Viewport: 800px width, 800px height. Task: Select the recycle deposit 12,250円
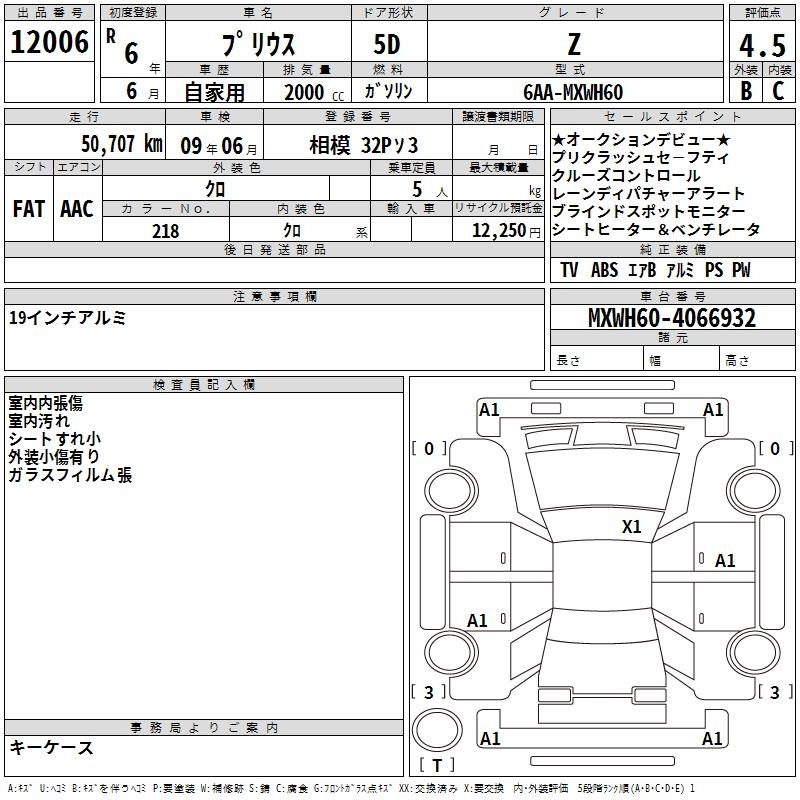click(x=506, y=231)
